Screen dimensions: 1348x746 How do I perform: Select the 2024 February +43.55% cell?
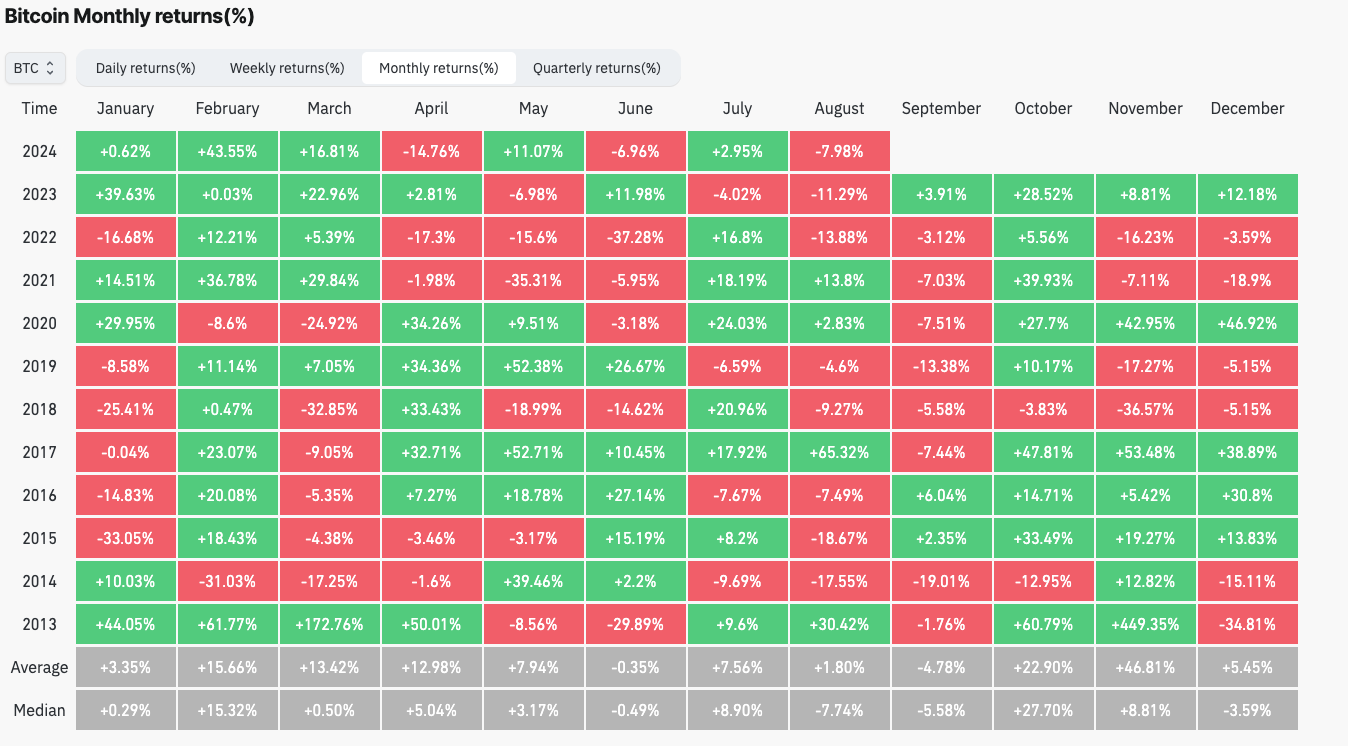[228, 152]
